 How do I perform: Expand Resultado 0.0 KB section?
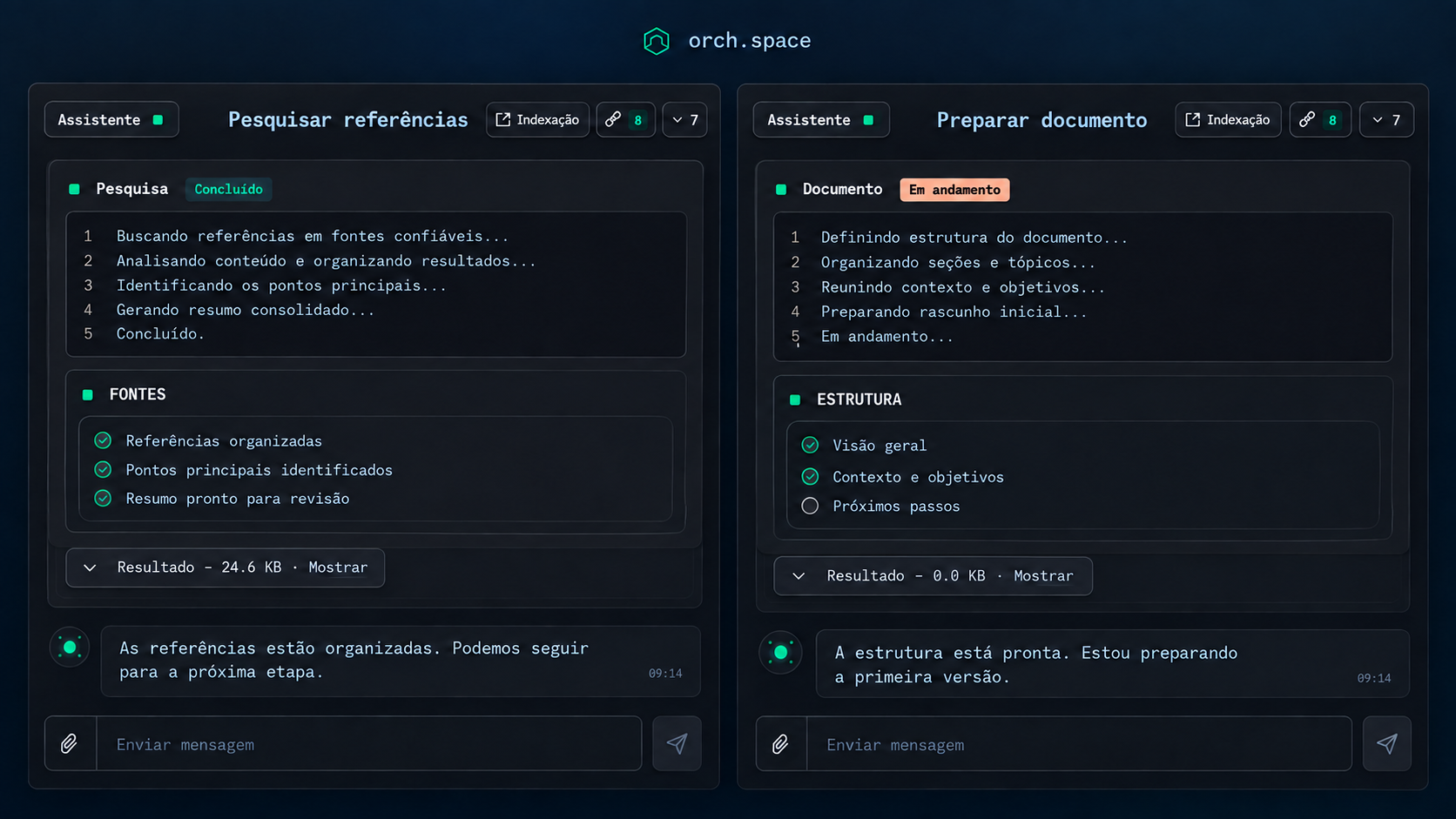pyautogui.click(x=933, y=576)
